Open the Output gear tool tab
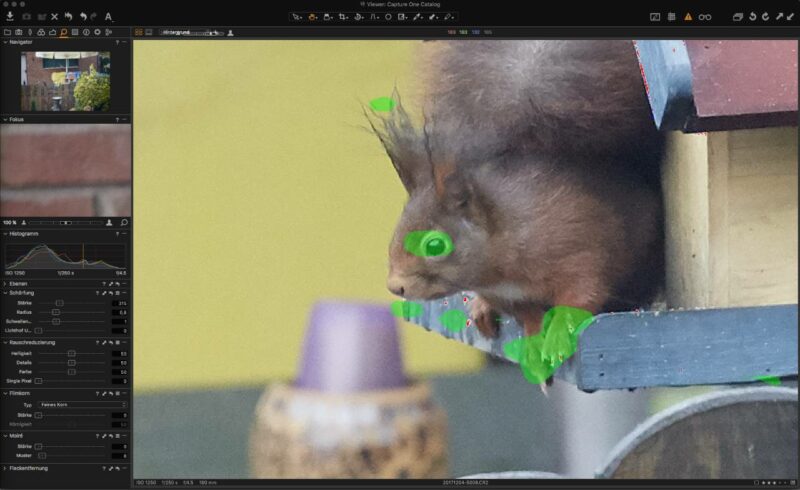800x490 pixels. (97, 32)
